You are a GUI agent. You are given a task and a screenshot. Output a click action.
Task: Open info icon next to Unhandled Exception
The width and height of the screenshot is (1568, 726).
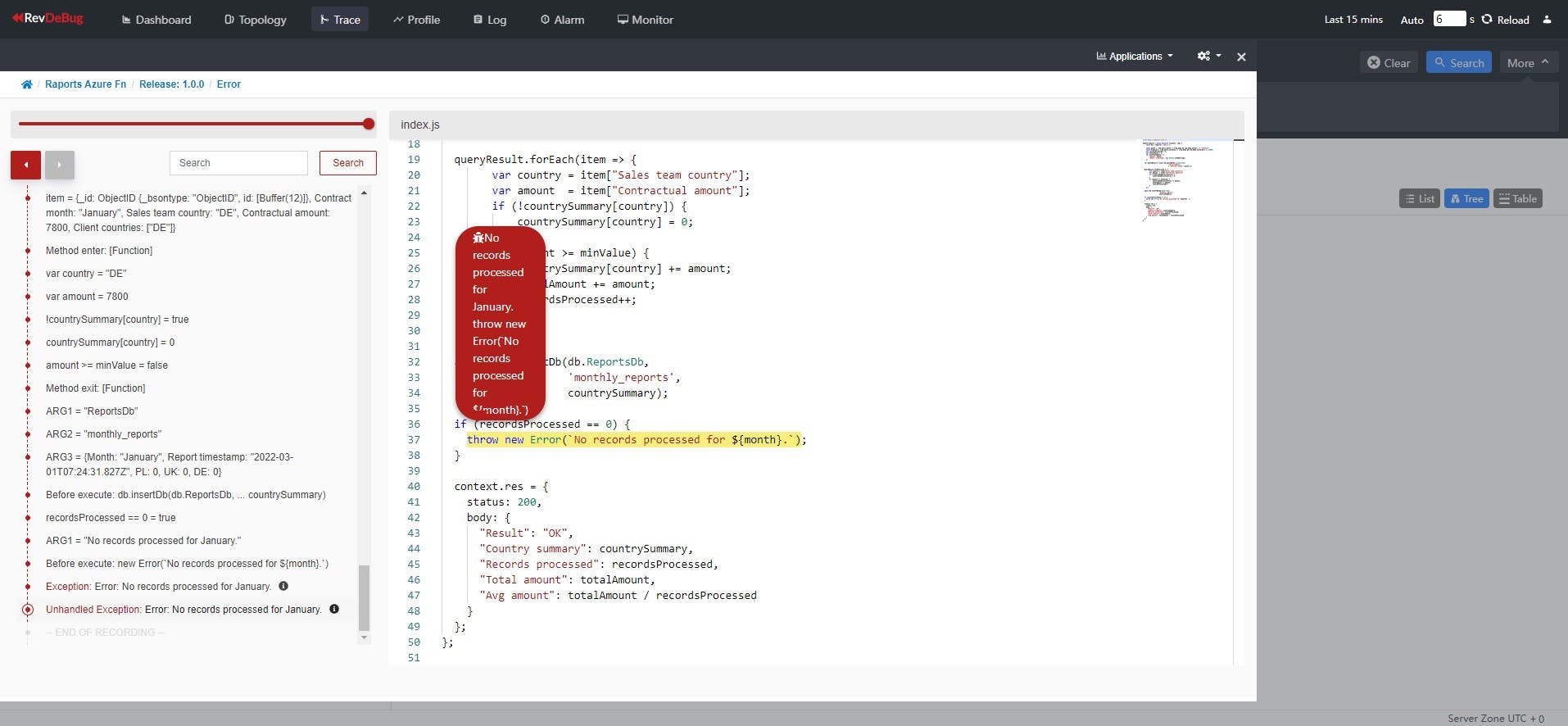coord(334,609)
